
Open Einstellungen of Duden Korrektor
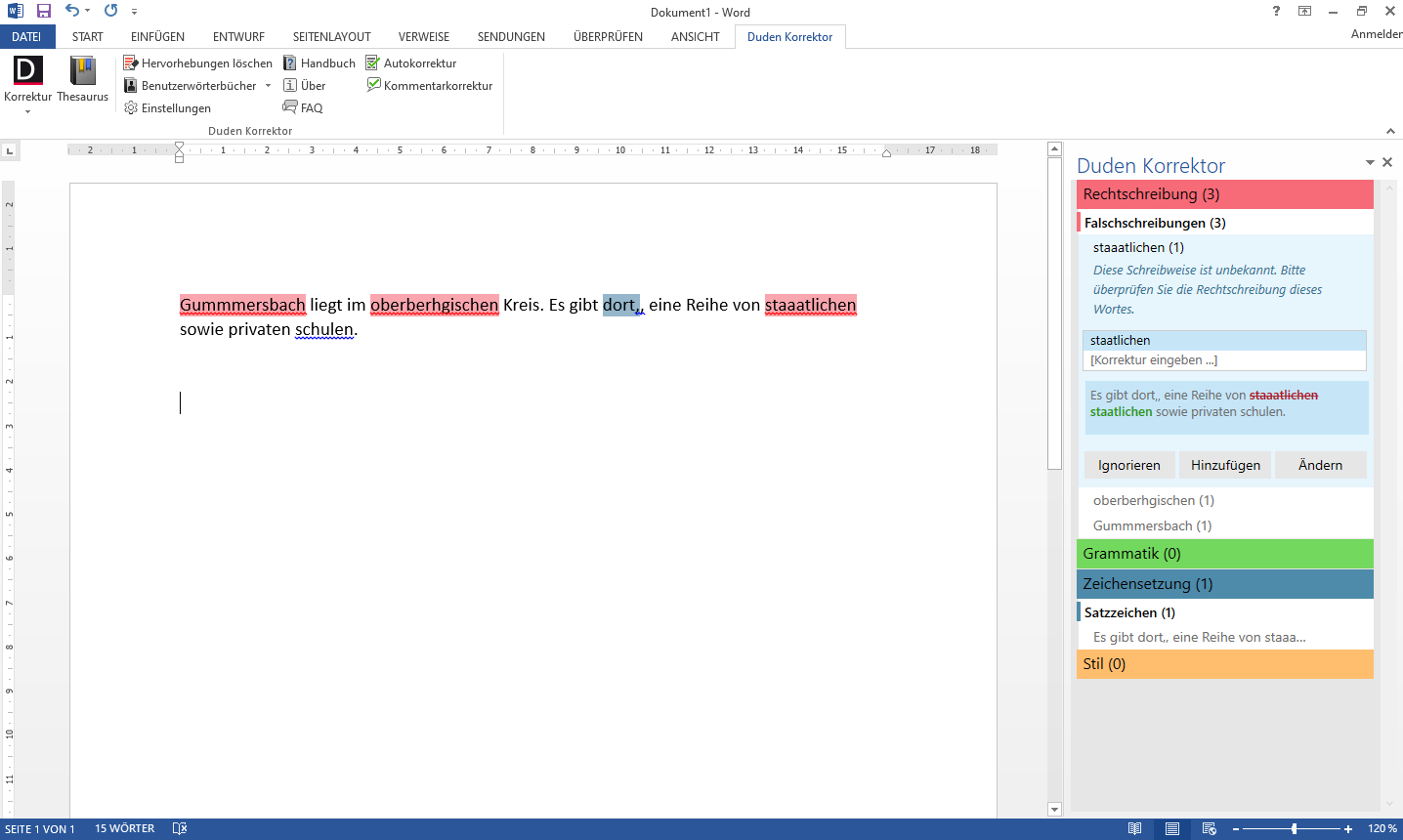pos(167,107)
